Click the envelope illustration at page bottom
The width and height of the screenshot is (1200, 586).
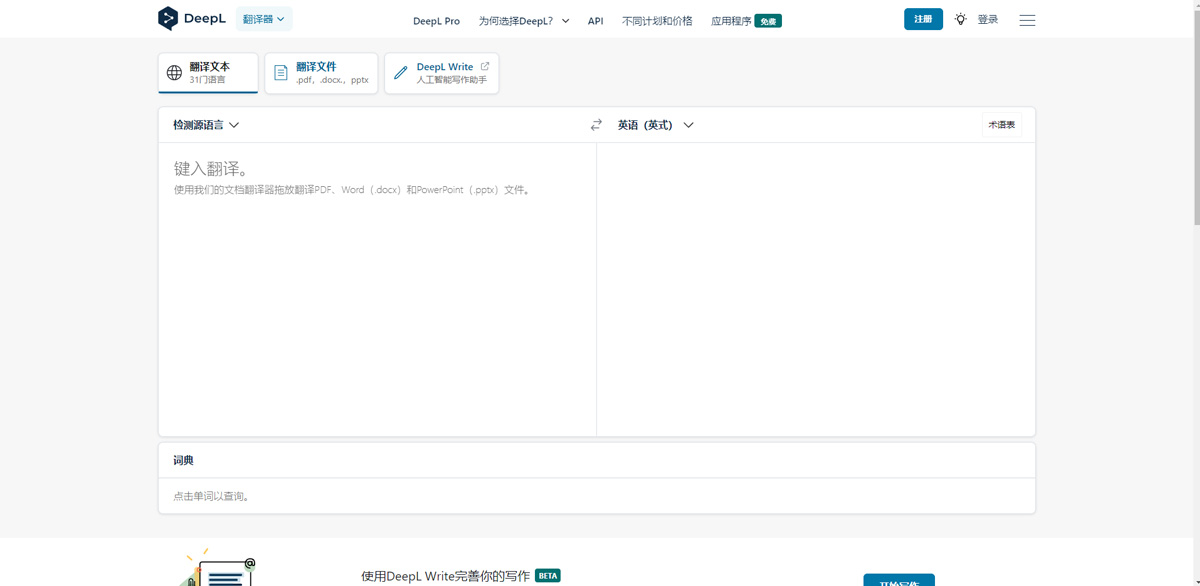click(222, 570)
